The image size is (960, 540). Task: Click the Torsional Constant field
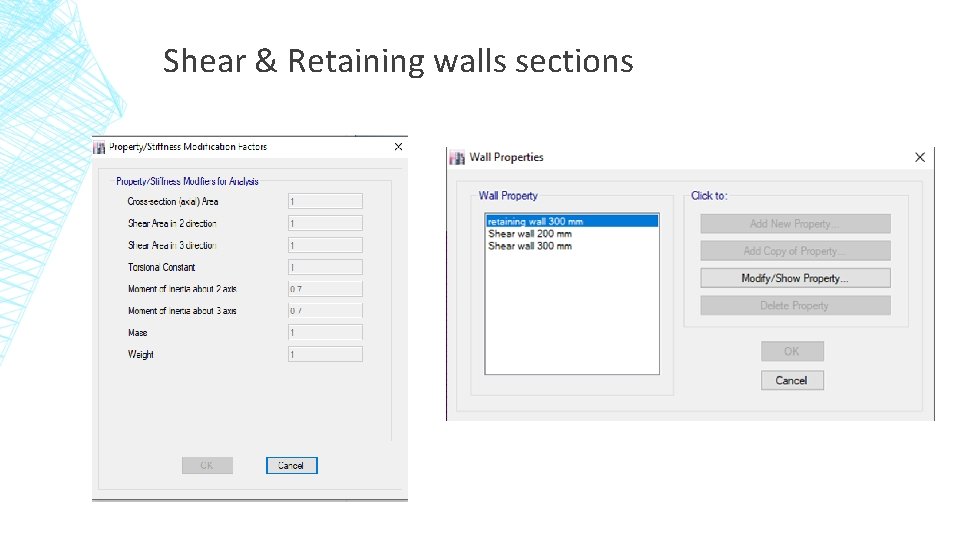(325, 267)
